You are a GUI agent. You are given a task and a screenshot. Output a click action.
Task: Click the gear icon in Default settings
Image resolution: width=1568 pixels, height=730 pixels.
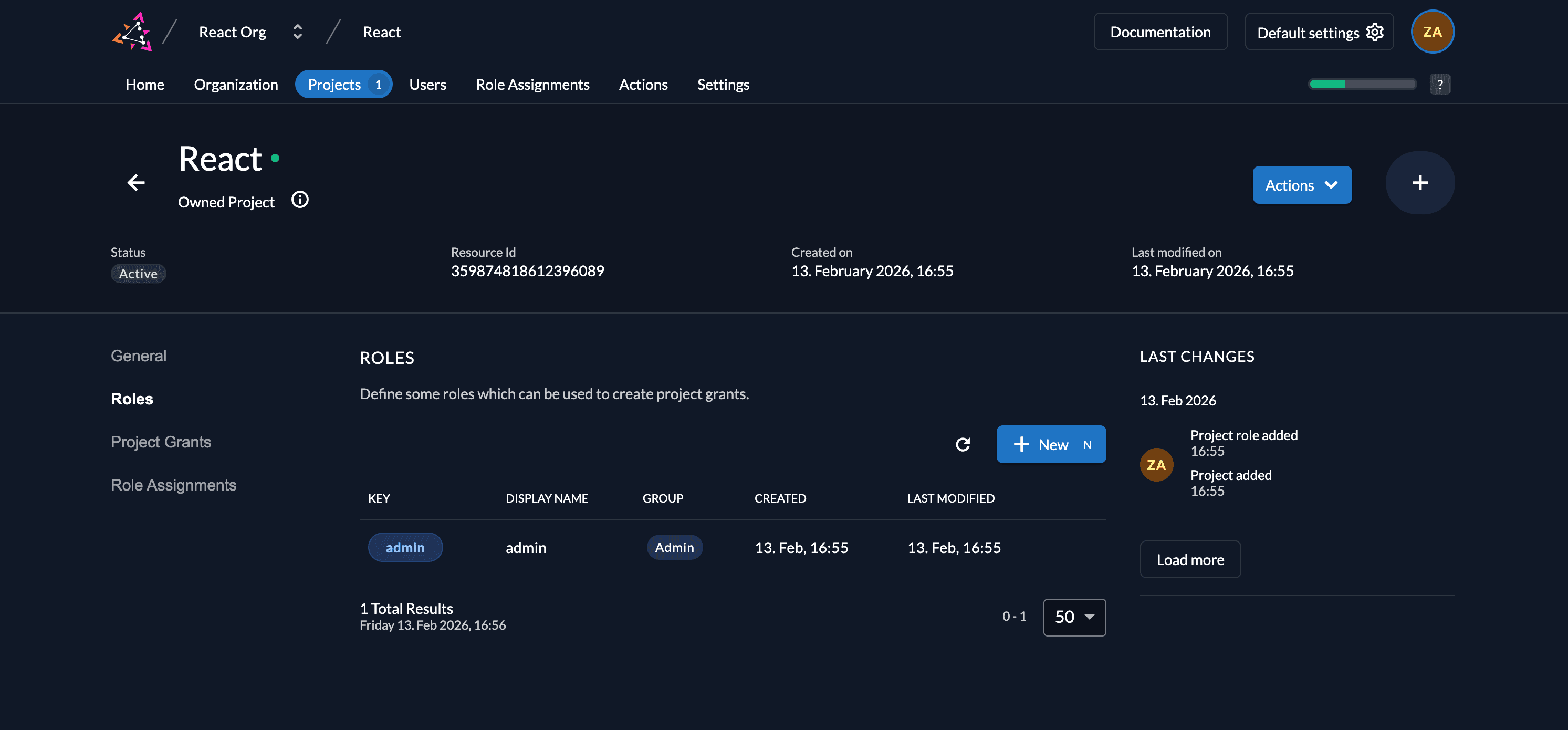click(x=1374, y=32)
